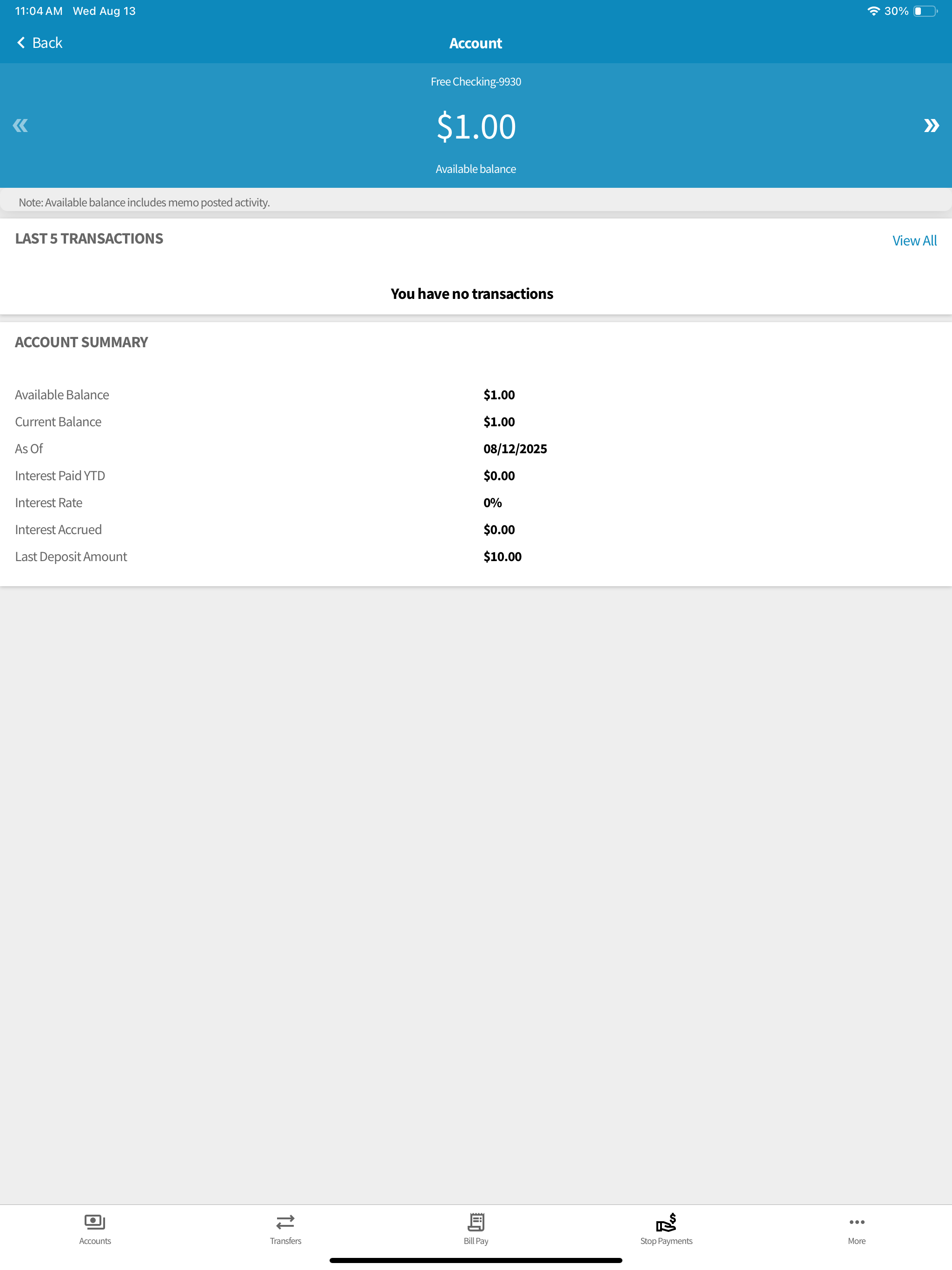
Task: Tap the LAST 5 TRANSACTIONS heading
Action: [x=89, y=238]
